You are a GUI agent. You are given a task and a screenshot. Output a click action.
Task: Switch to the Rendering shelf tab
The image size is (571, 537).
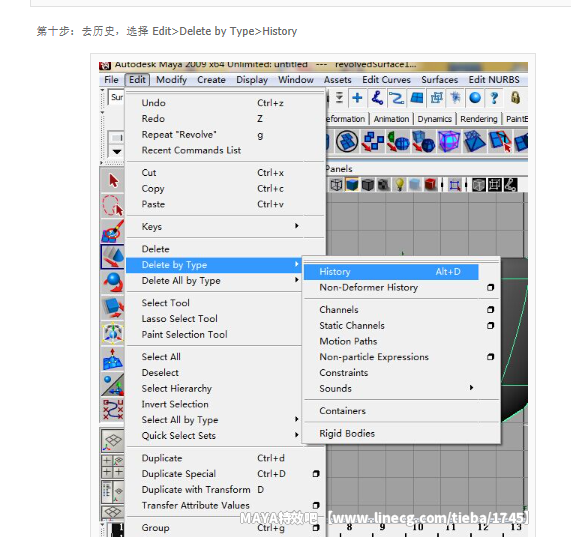tap(479, 119)
